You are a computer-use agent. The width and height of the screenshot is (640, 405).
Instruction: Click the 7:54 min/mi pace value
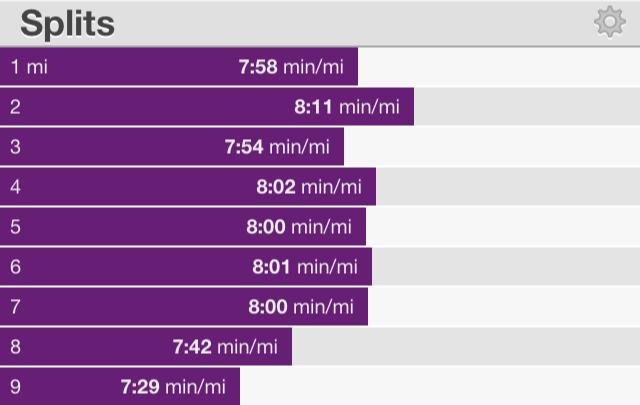tap(277, 147)
